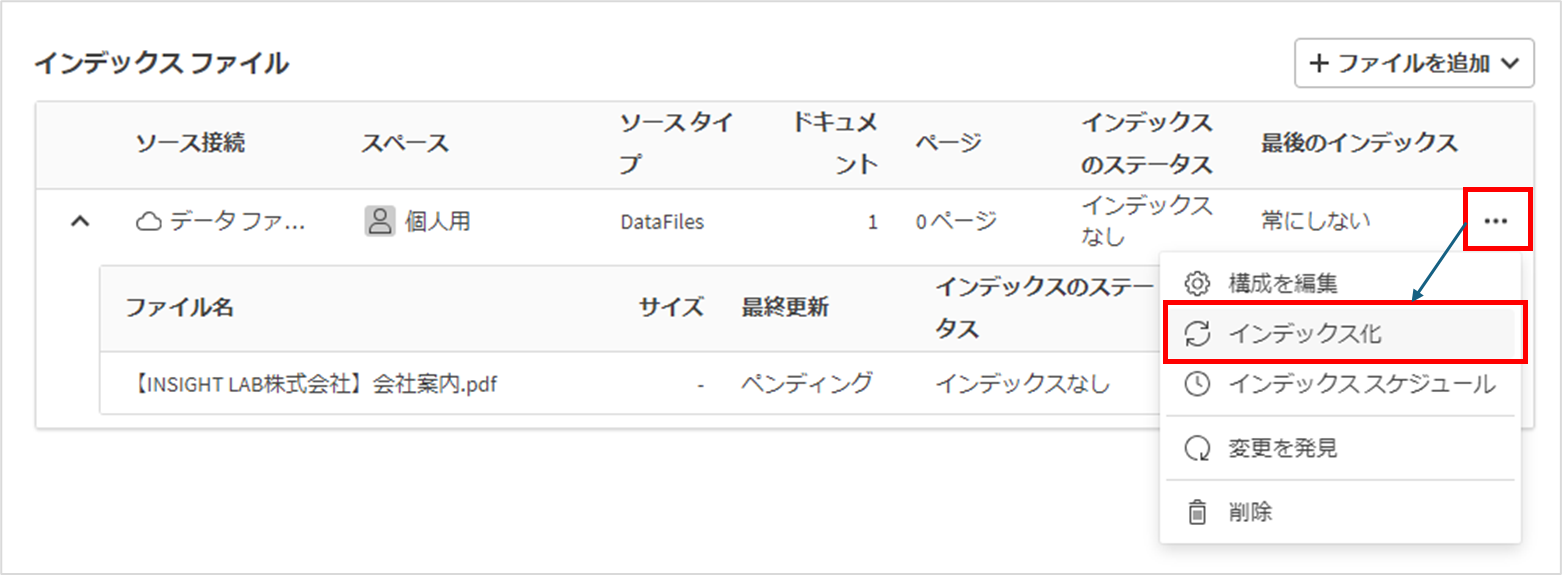The width and height of the screenshot is (1562, 575).
Task: Select インデックス化 from the context menu
Action: [1345, 334]
